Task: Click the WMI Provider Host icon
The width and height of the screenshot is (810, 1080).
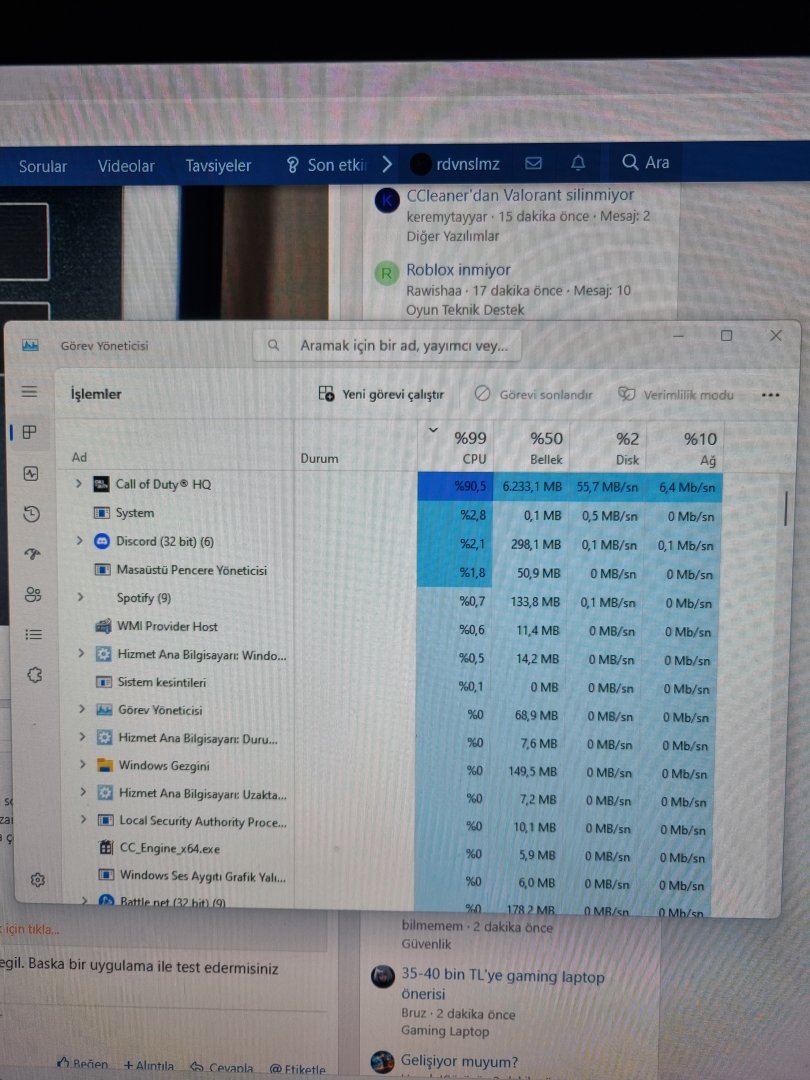Action: point(103,626)
